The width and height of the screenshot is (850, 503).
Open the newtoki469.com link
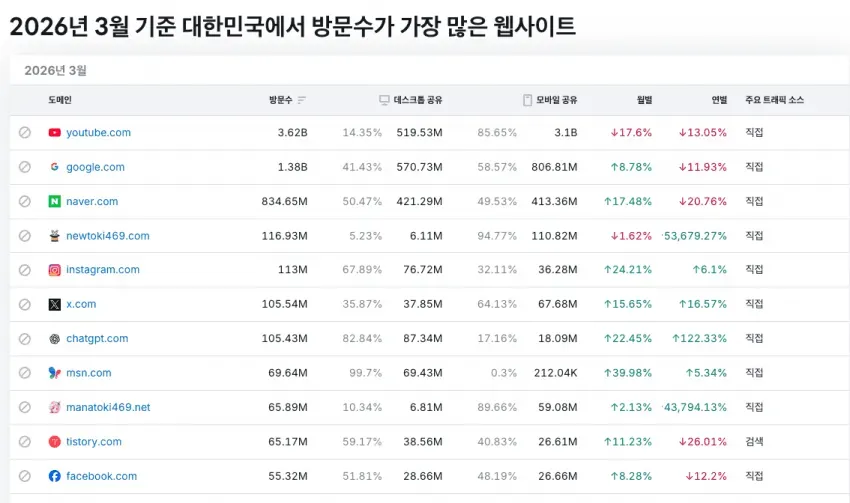point(108,236)
